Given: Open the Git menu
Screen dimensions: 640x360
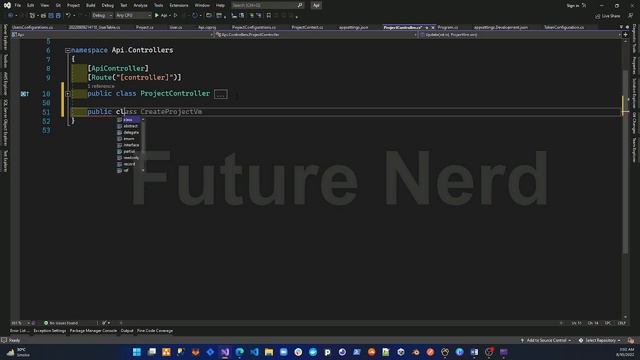Looking at the screenshot, I should point(58,5).
